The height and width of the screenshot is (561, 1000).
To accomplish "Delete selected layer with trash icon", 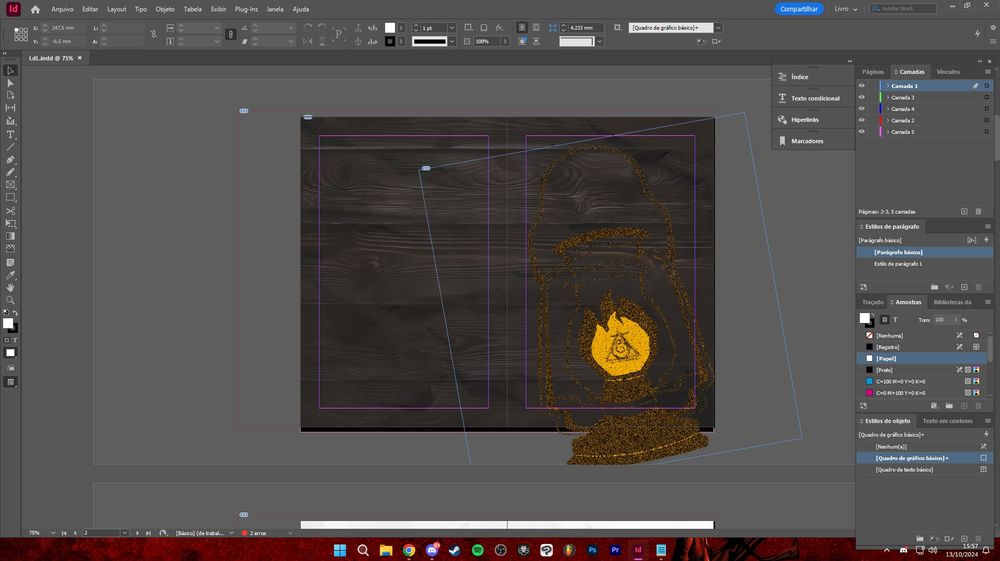I will click(x=979, y=211).
